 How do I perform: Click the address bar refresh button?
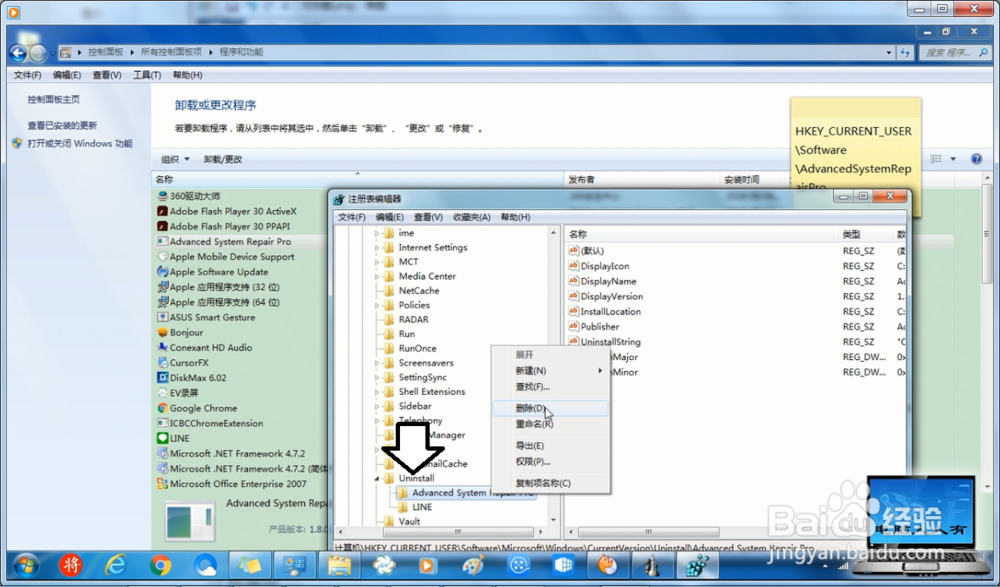coord(905,52)
